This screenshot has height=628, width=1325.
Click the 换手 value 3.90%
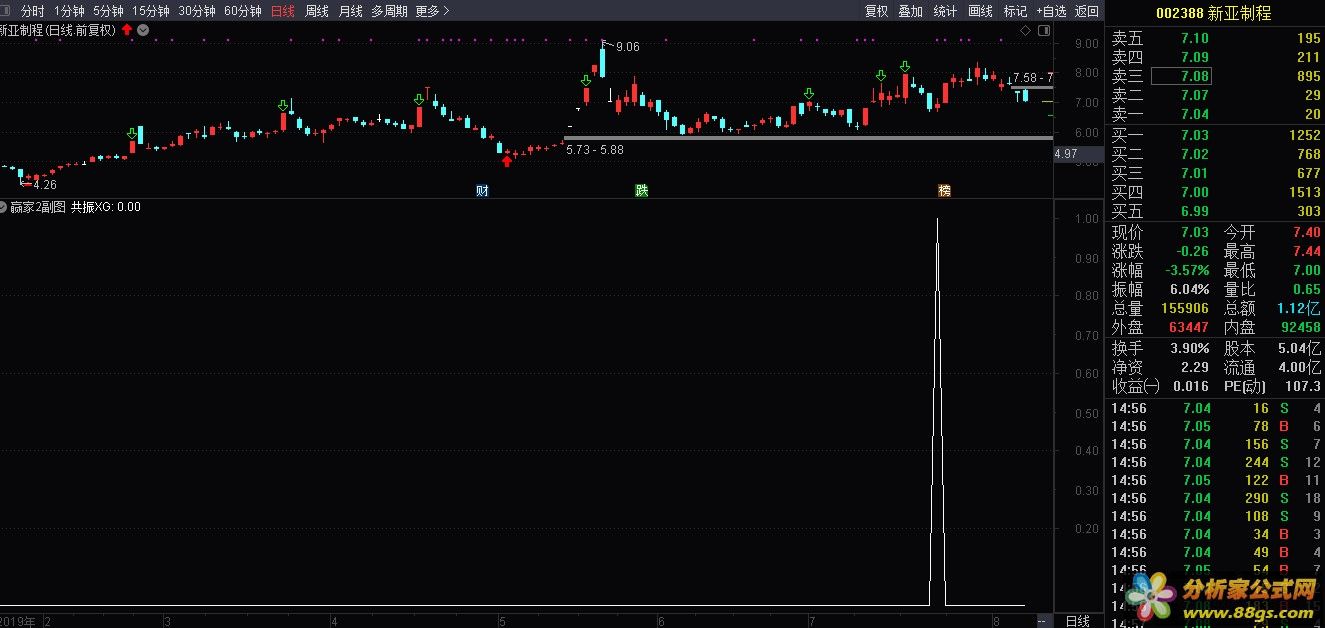click(x=1189, y=348)
